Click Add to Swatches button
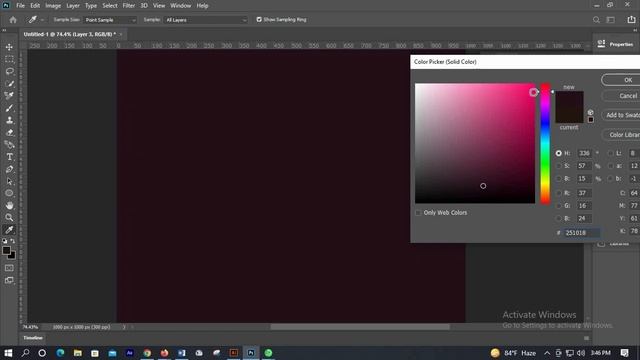Screen dimensions: 640x360 [x=621, y=115]
